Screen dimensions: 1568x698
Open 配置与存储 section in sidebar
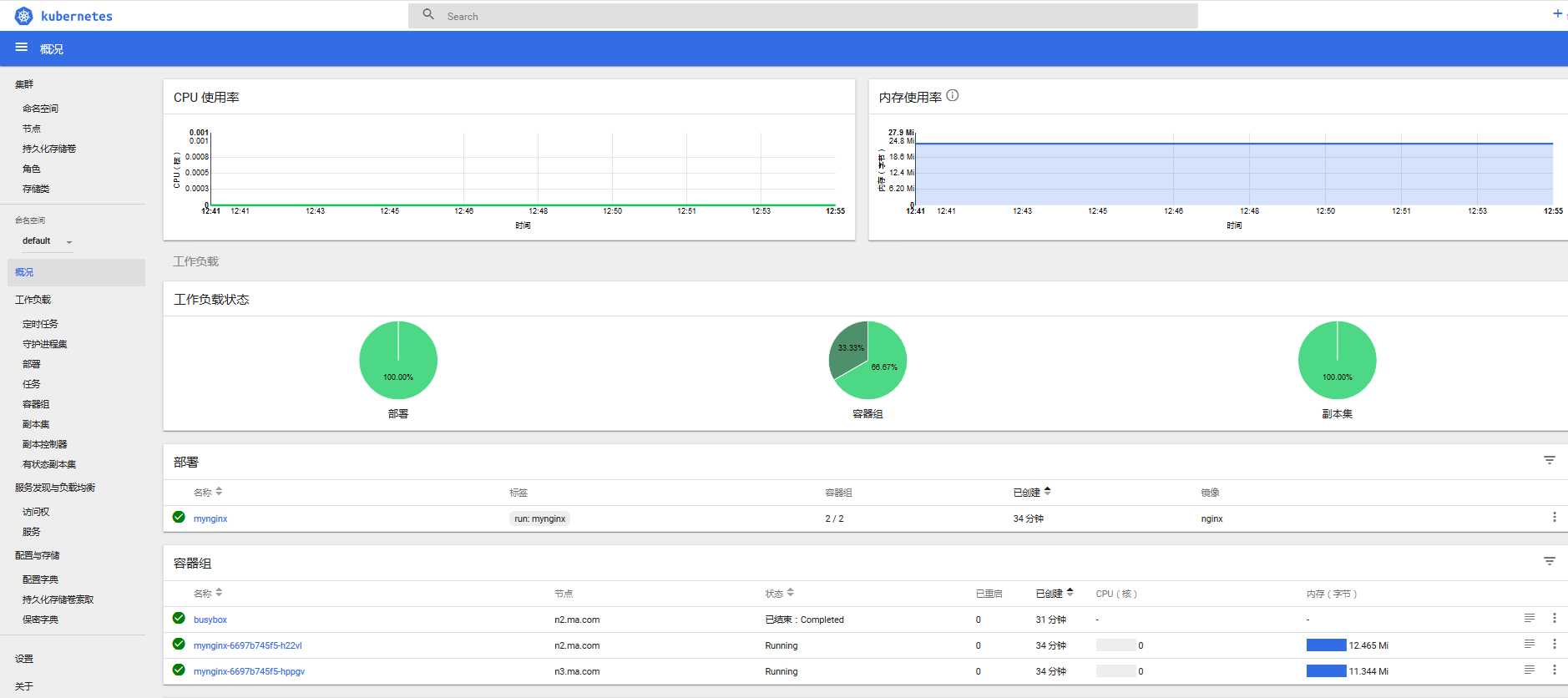[x=37, y=555]
